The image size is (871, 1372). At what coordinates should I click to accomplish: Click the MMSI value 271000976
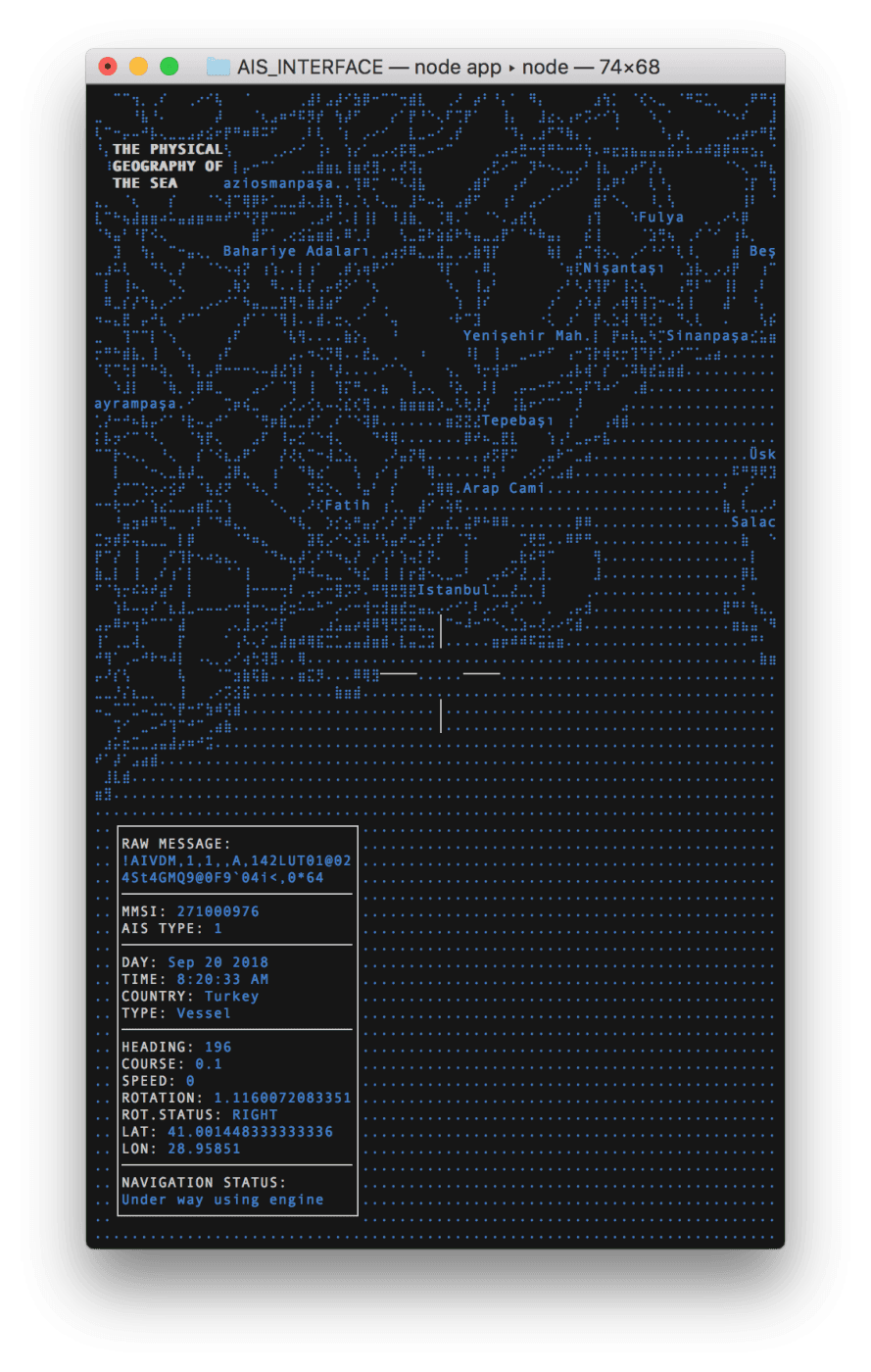click(x=218, y=911)
